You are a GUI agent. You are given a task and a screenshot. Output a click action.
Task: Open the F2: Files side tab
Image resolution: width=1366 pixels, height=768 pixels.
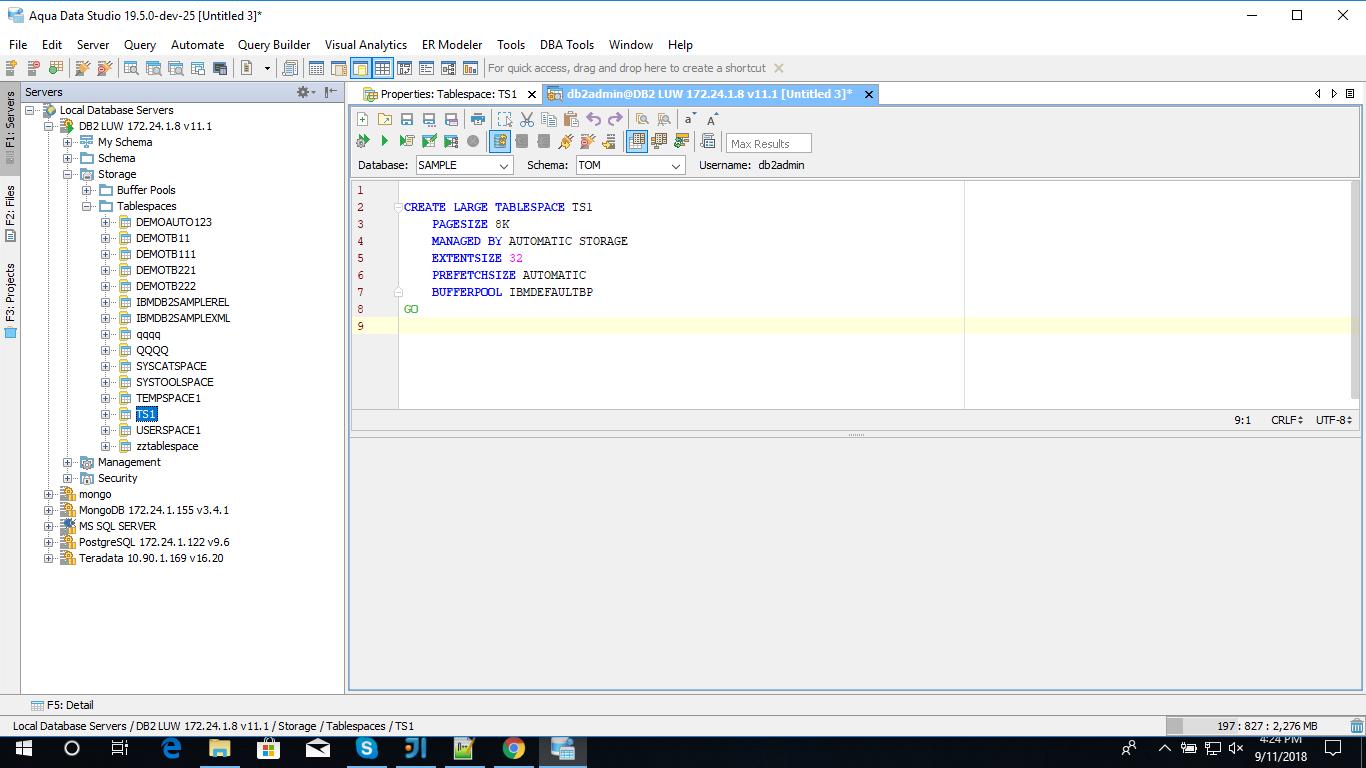click(x=10, y=212)
